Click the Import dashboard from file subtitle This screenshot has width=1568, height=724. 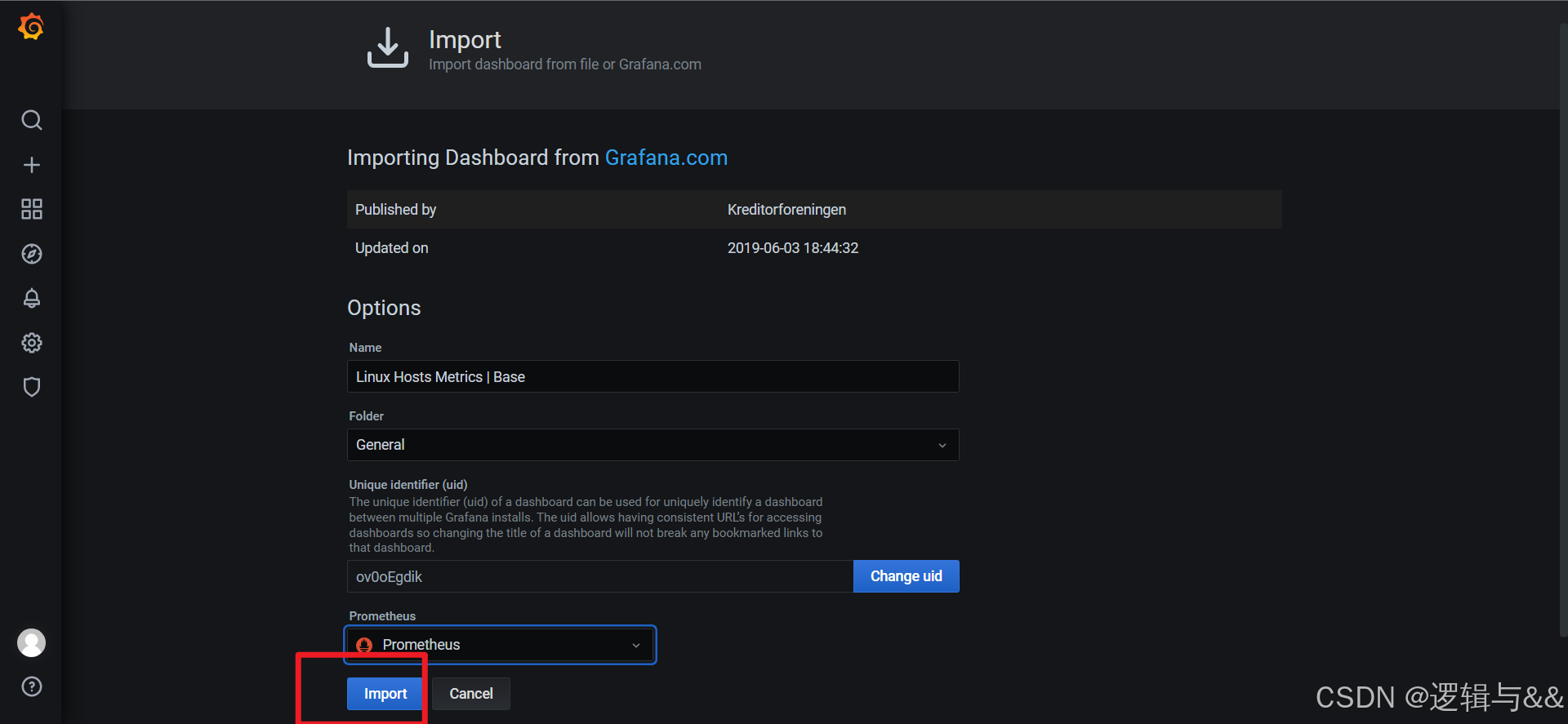tap(565, 64)
